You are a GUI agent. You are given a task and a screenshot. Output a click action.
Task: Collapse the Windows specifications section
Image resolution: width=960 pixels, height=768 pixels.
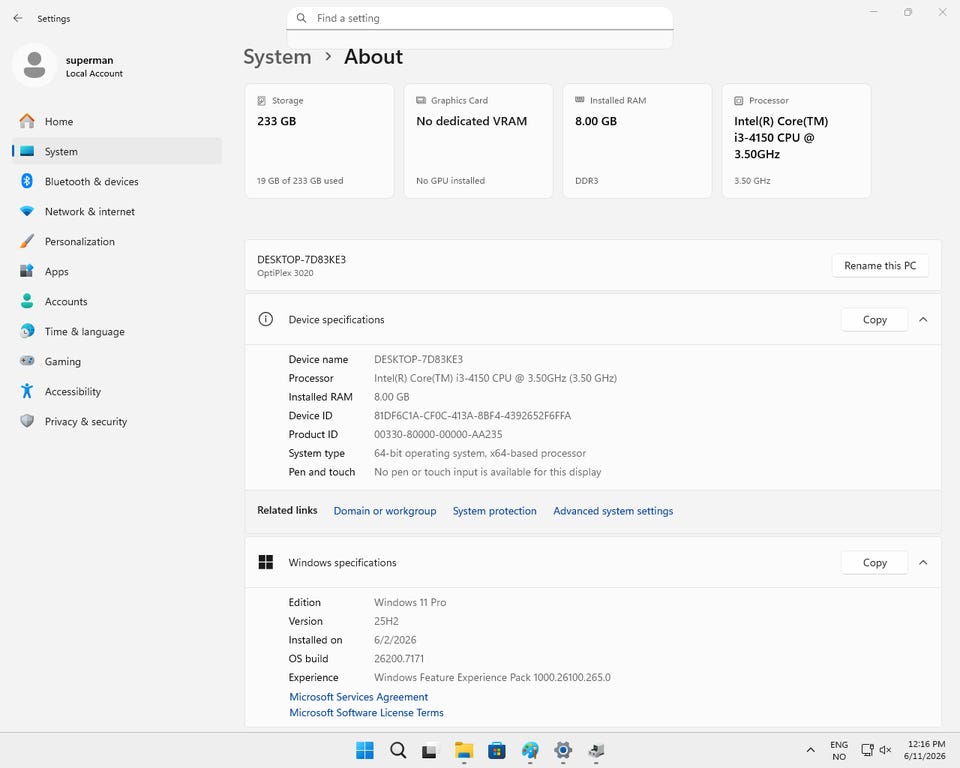point(923,563)
